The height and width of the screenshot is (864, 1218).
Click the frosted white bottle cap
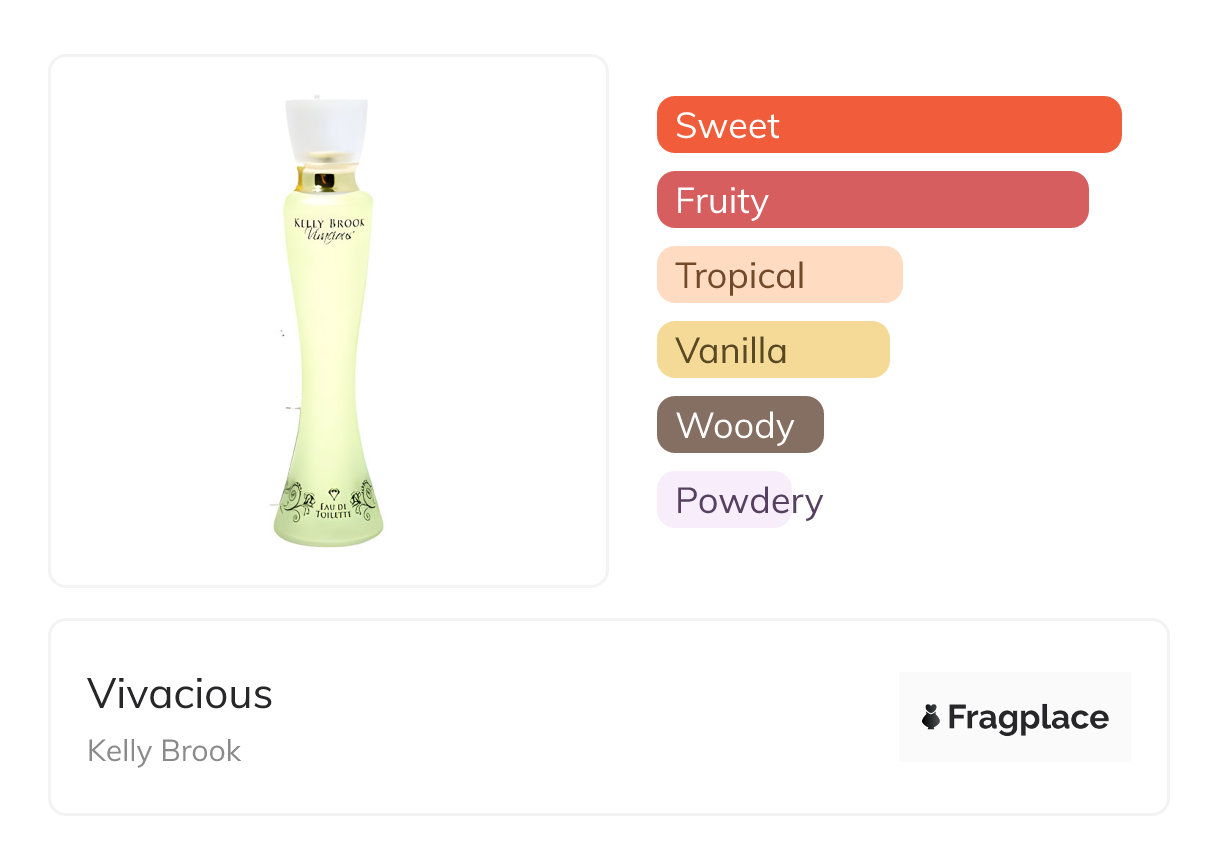tap(326, 130)
